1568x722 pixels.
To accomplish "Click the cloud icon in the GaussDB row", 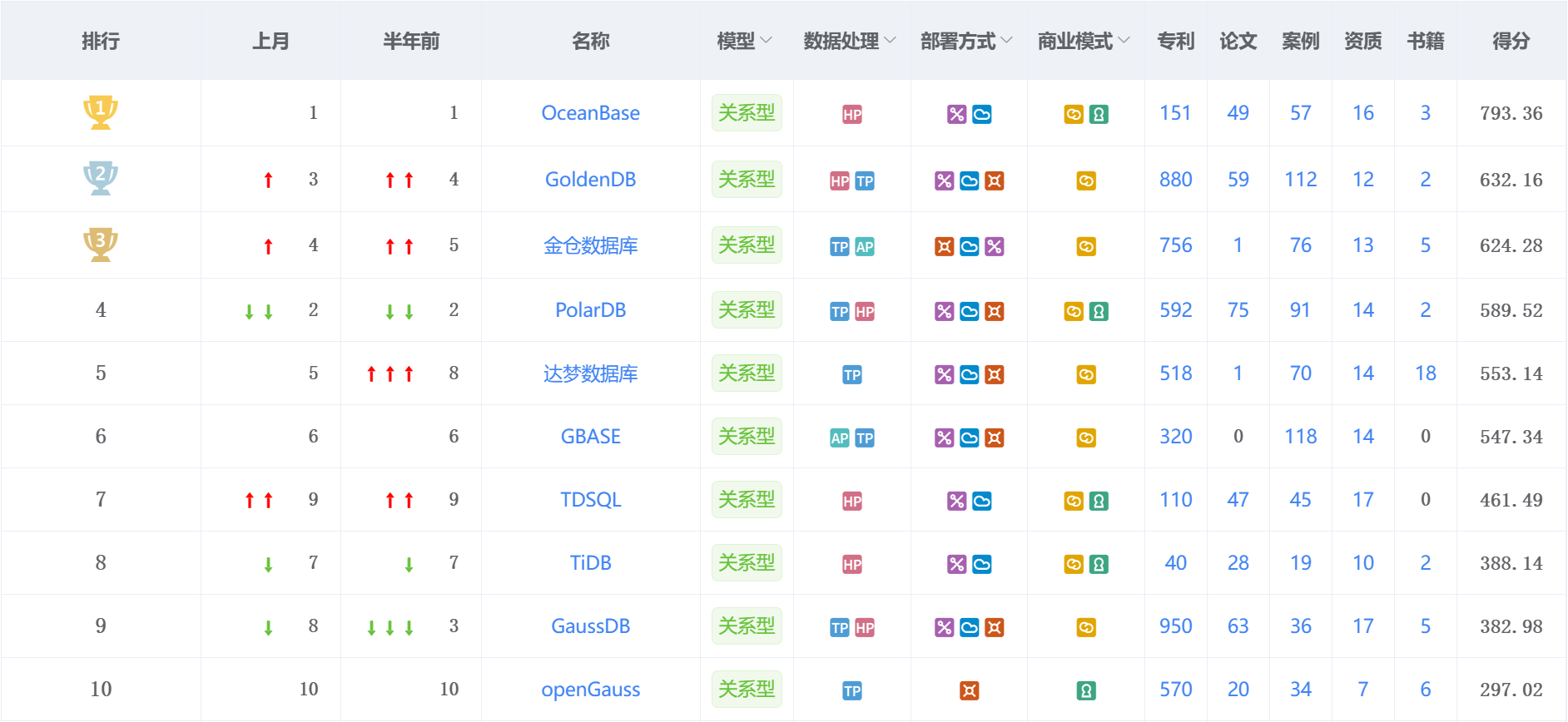I will [x=970, y=628].
